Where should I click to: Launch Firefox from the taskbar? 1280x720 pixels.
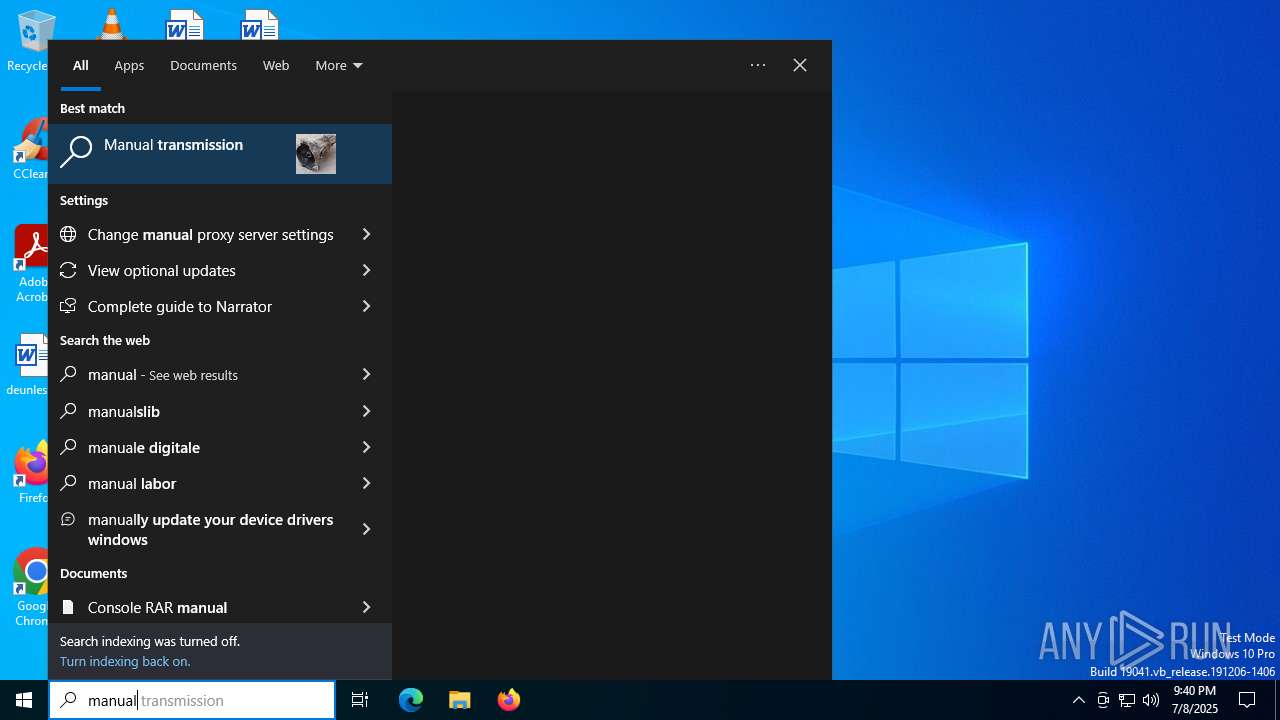click(x=509, y=700)
